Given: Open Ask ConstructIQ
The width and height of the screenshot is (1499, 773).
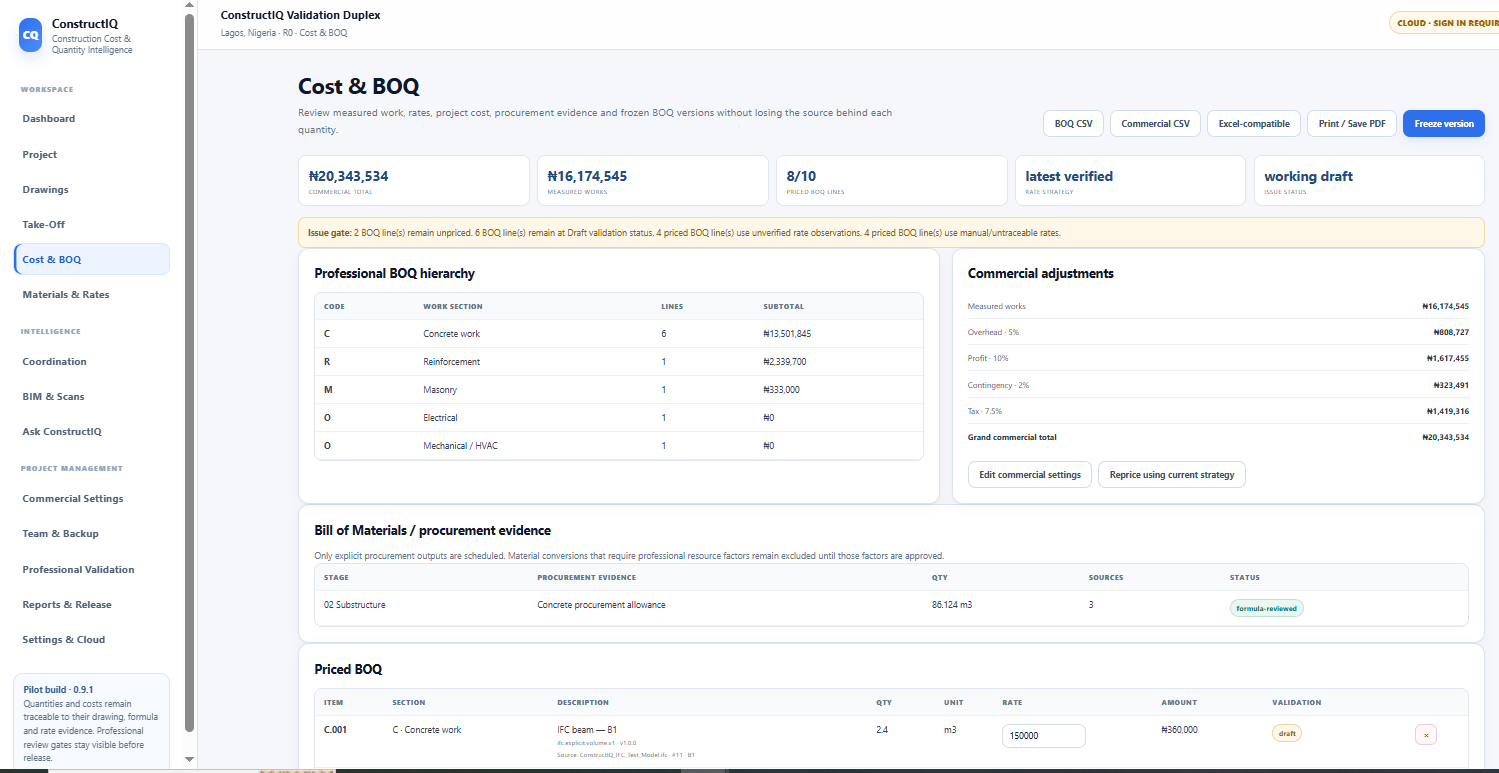Looking at the screenshot, I should 92,432.
